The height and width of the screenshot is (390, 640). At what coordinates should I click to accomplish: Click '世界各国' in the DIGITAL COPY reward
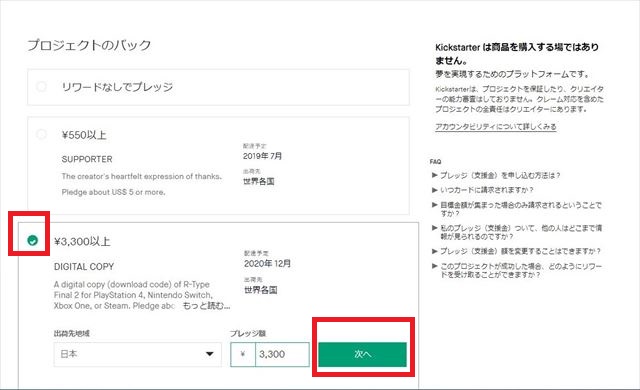[x=261, y=290]
